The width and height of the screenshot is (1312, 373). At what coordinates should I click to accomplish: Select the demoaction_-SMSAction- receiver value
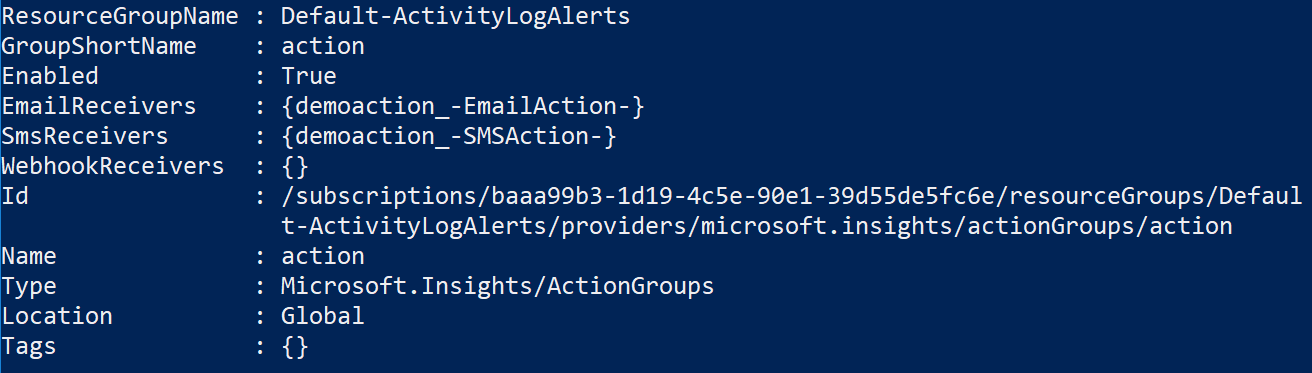coord(449,136)
